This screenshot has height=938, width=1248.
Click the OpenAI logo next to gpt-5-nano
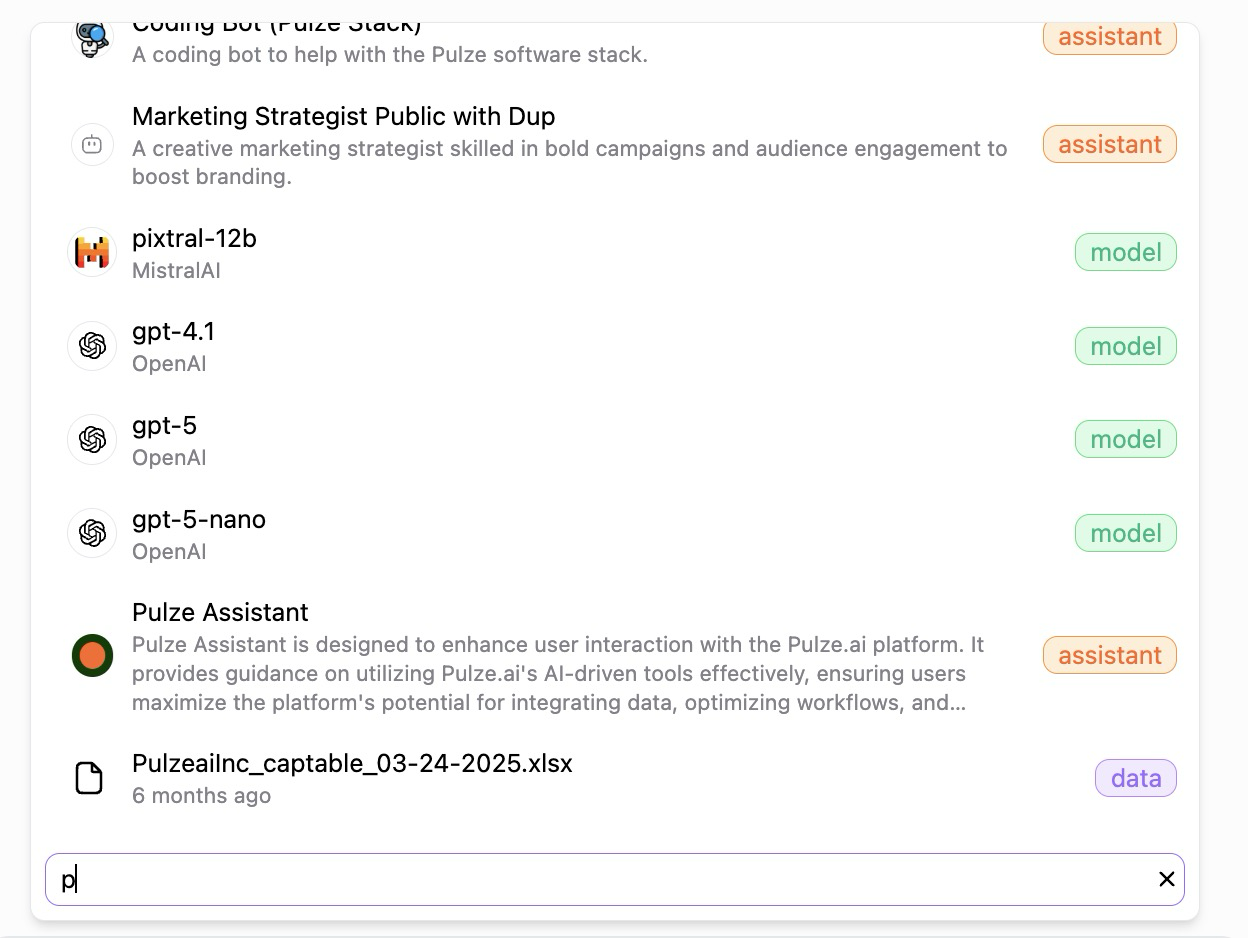92,533
